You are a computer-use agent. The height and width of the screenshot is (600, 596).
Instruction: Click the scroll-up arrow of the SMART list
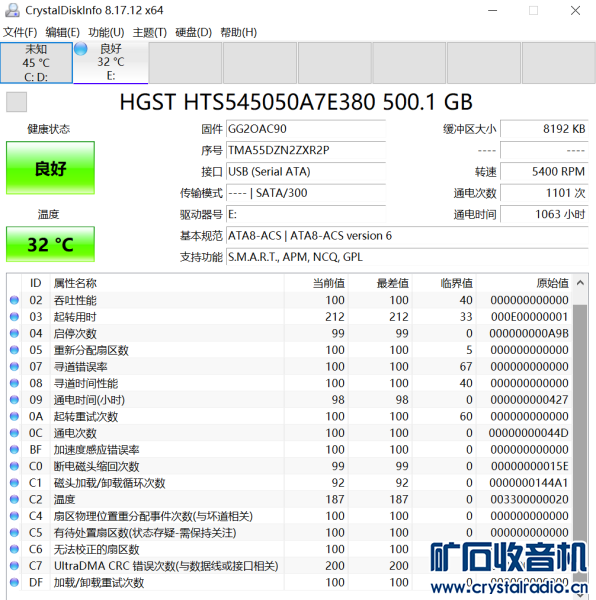click(x=580, y=283)
